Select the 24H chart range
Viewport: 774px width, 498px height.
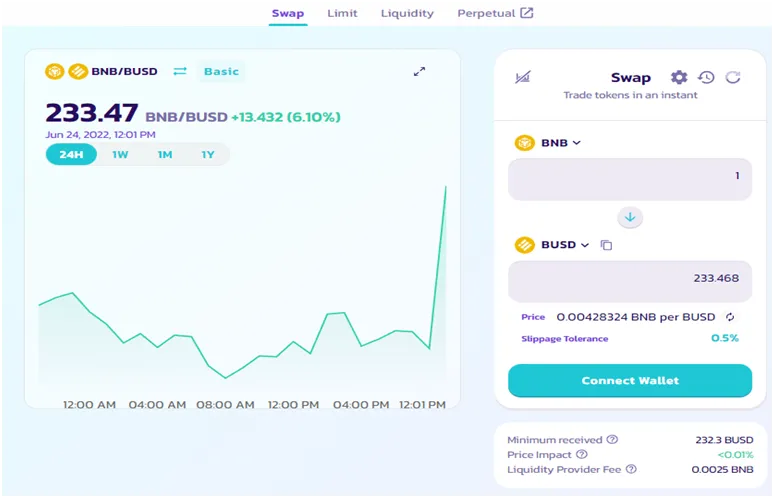(x=71, y=154)
